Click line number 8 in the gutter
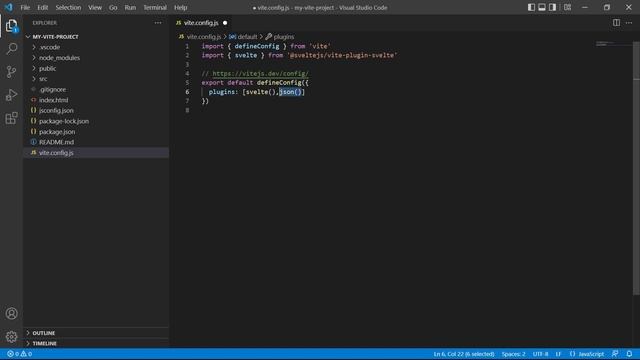Image resolution: width=640 pixels, height=360 pixels. point(187,110)
